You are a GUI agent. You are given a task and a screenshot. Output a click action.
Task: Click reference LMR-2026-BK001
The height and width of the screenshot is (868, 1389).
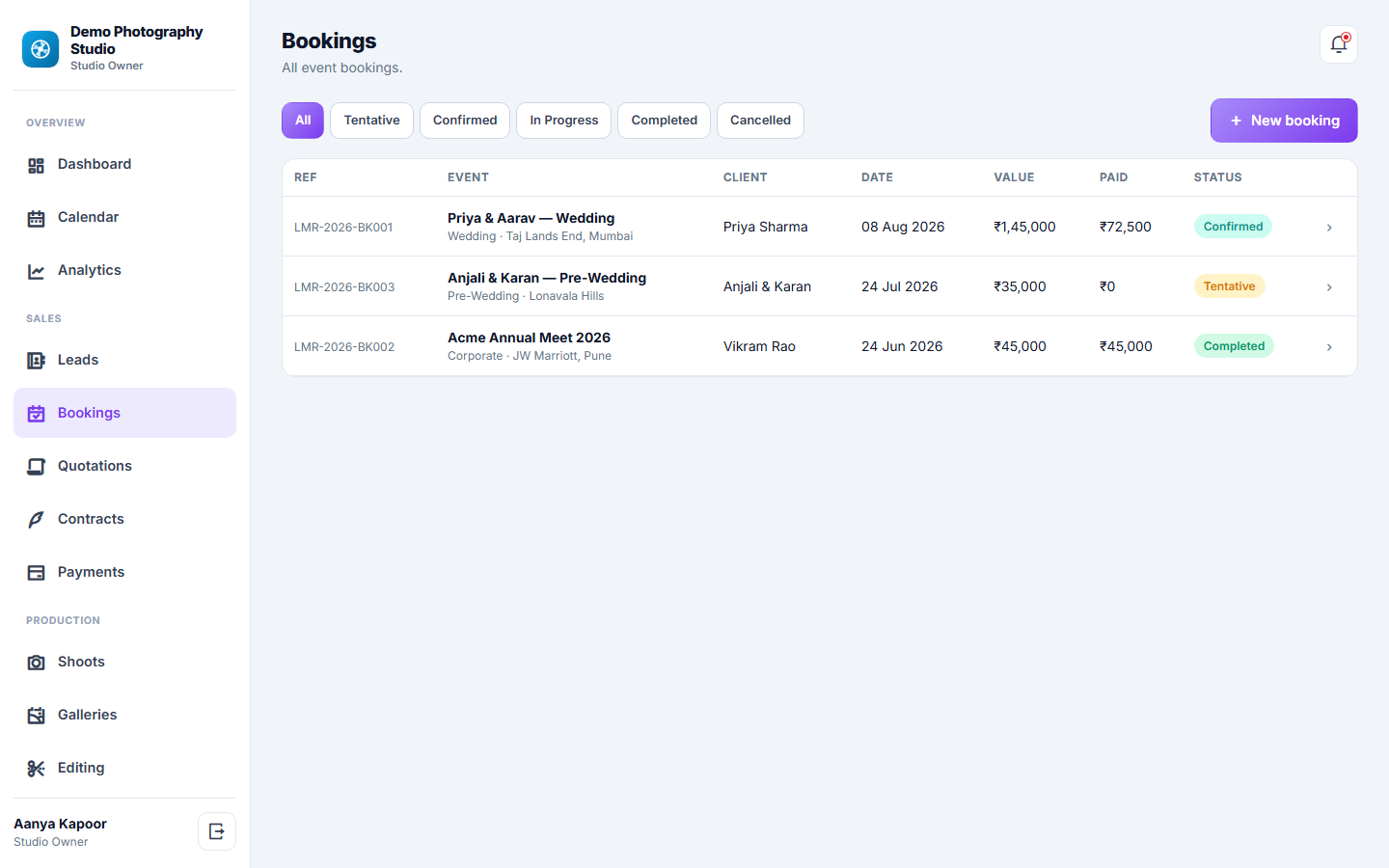pyautogui.click(x=343, y=228)
